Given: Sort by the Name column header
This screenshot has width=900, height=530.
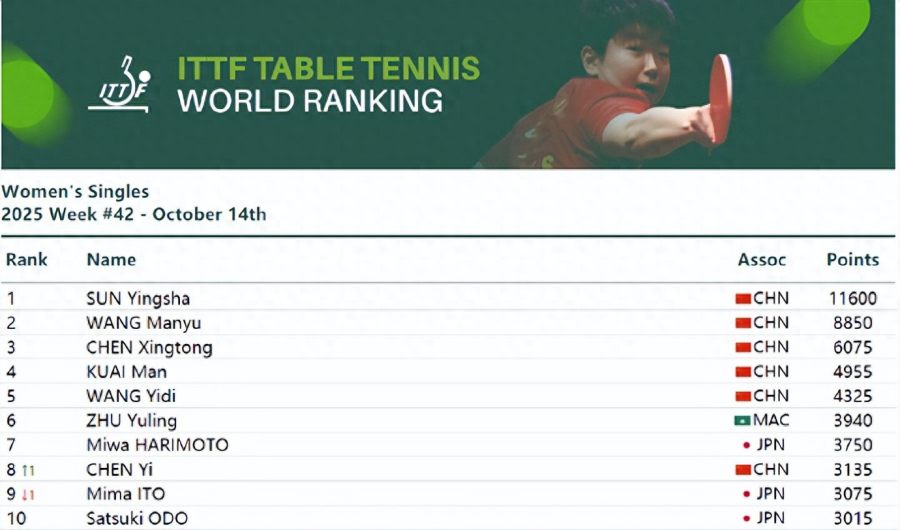Looking at the screenshot, I should (111, 260).
